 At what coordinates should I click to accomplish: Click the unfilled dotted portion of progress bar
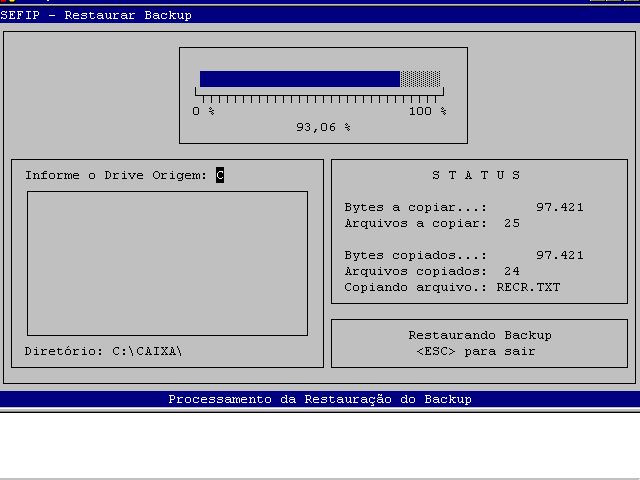pyautogui.click(x=420, y=79)
